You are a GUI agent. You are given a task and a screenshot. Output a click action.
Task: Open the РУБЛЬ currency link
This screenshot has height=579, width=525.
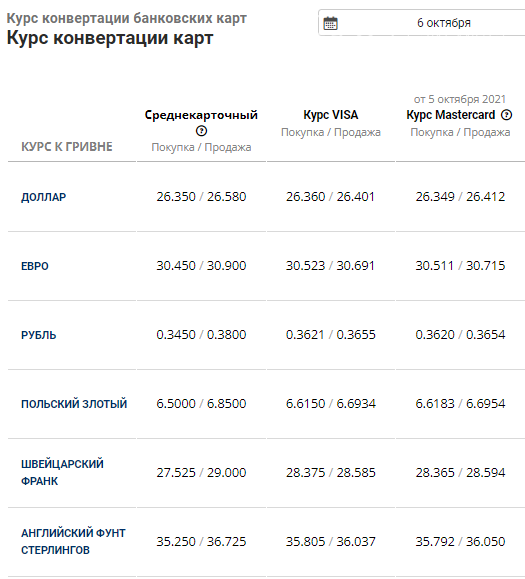39,335
